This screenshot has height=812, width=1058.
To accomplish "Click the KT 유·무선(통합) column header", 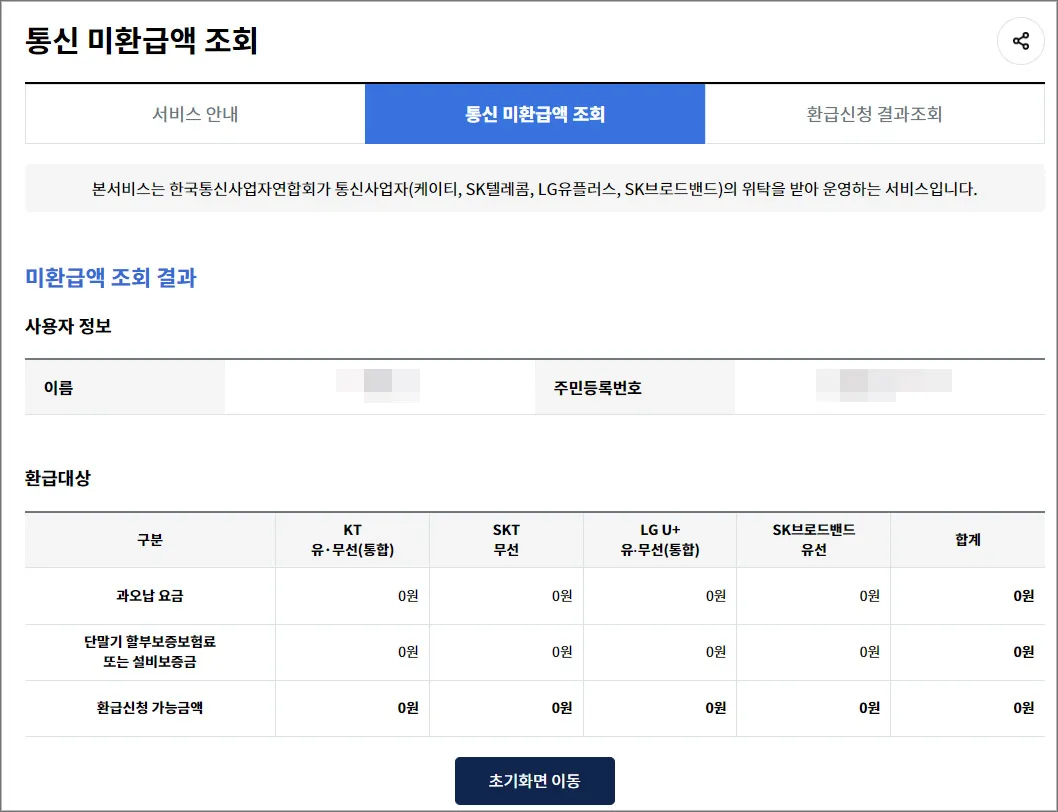I will [x=351, y=539].
